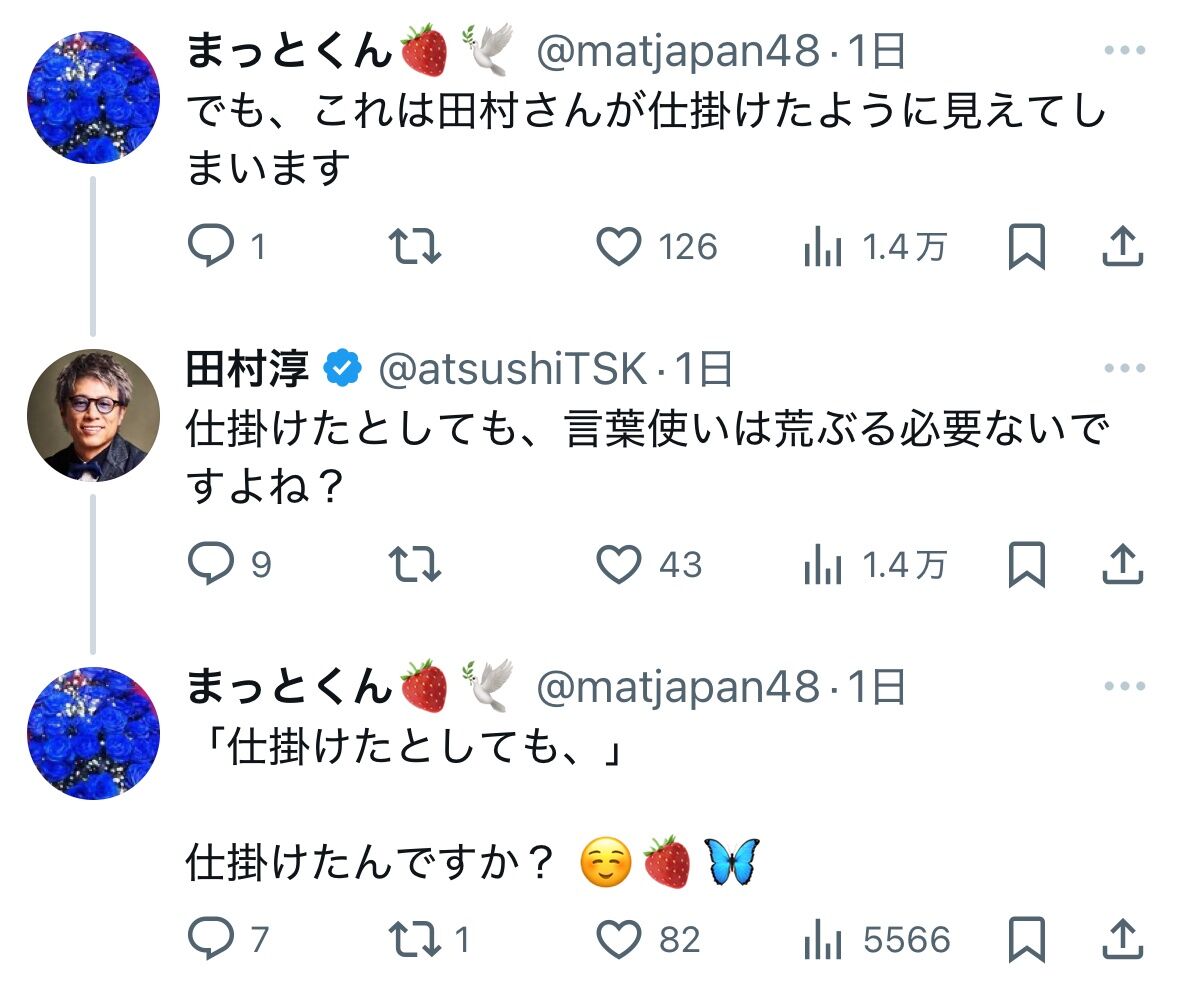Open @atsushiTSK profile handle
The width and height of the screenshot is (1179, 987).
(x=512, y=370)
